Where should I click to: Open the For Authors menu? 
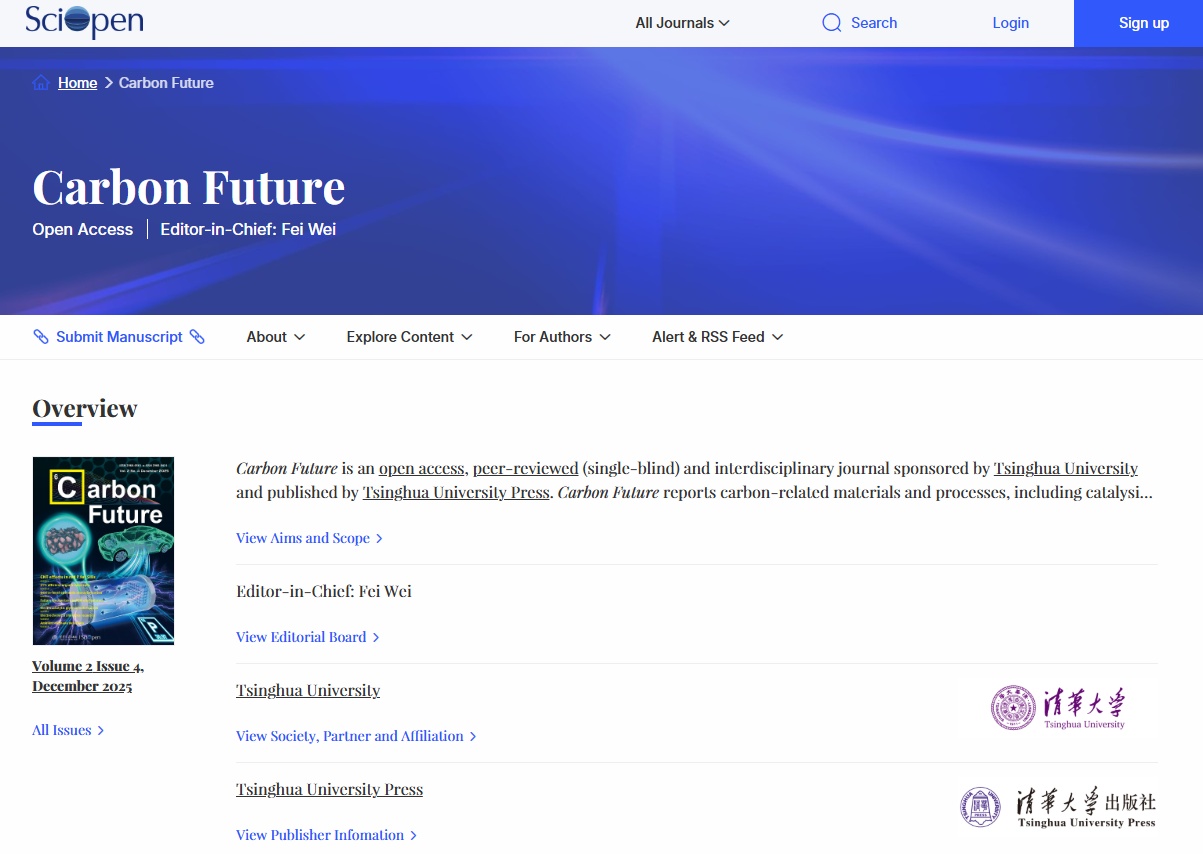(562, 337)
